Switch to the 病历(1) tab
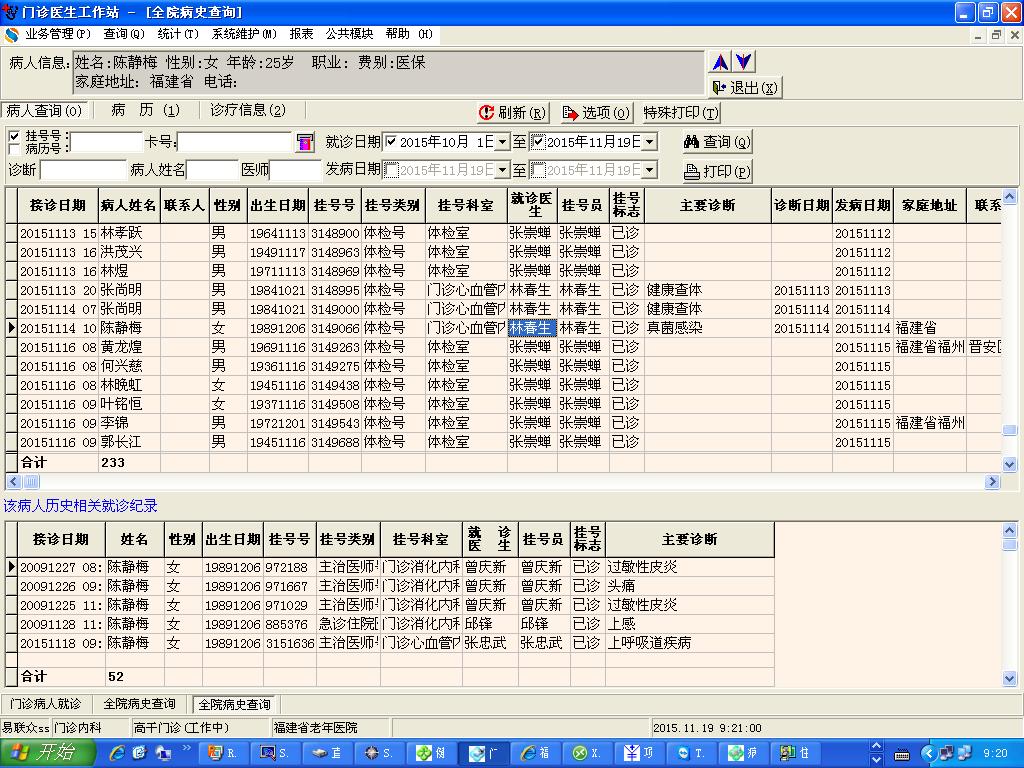1024x768 pixels. coord(145,110)
